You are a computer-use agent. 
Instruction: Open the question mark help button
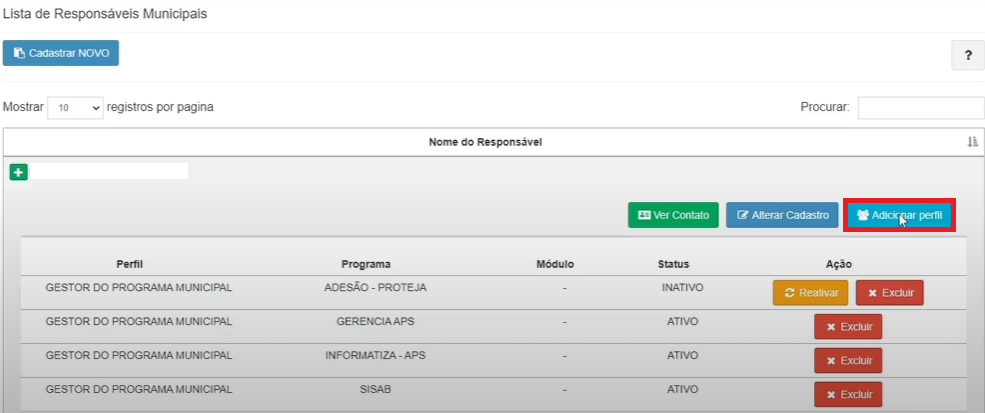[x=968, y=56]
